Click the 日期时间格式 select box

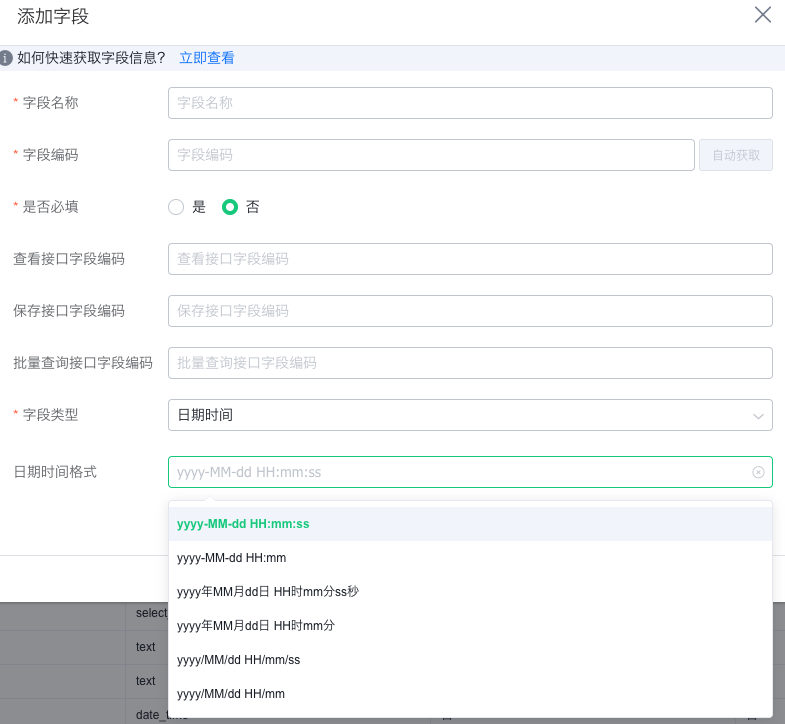(x=470, y=472)
